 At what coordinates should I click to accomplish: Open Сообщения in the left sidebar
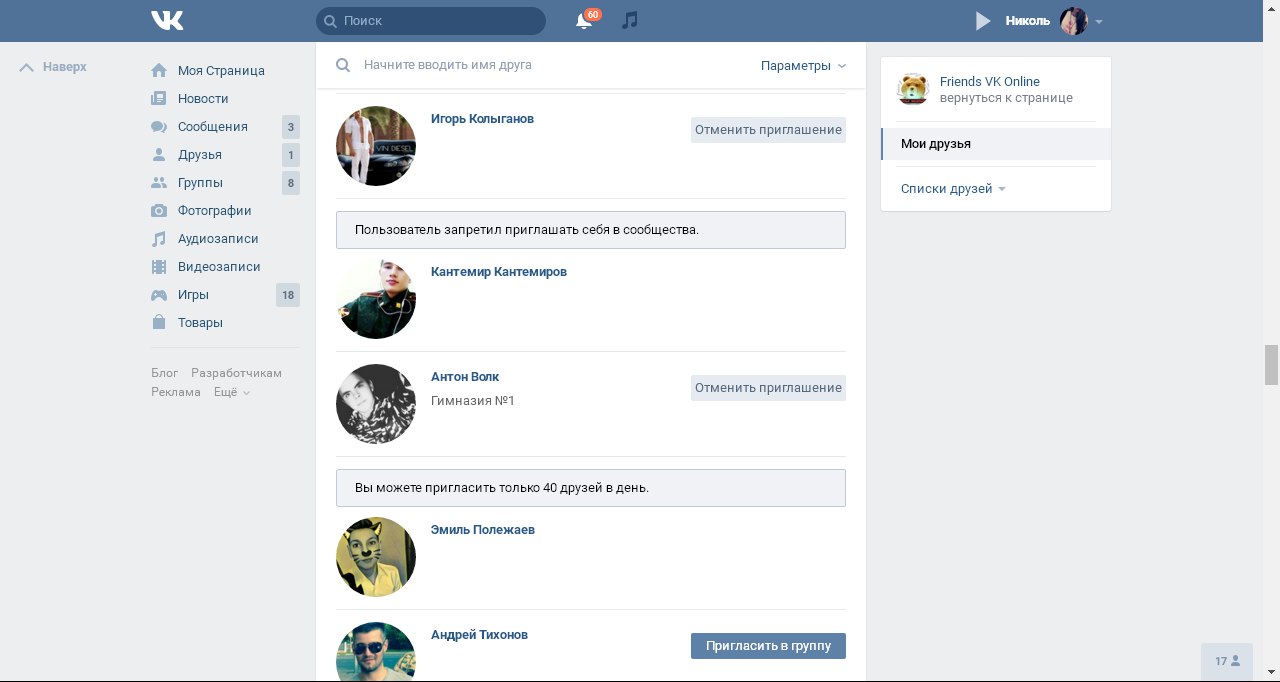pos(212,127)
